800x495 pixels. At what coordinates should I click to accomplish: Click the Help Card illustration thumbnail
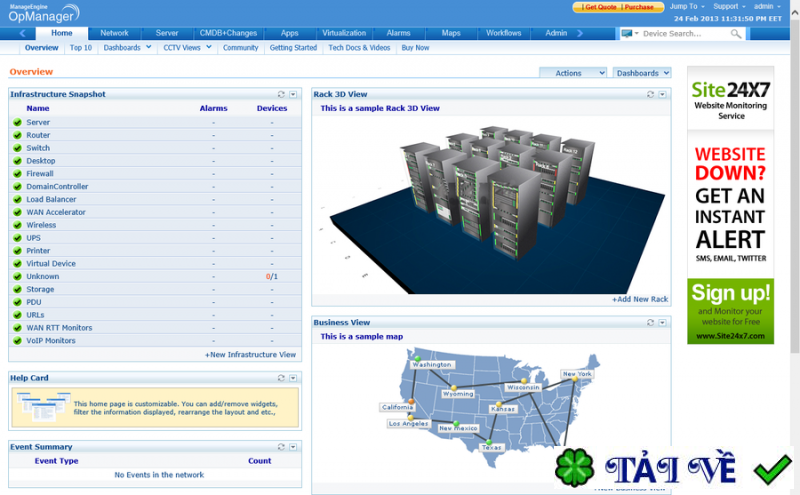click(x=43, y=406)
